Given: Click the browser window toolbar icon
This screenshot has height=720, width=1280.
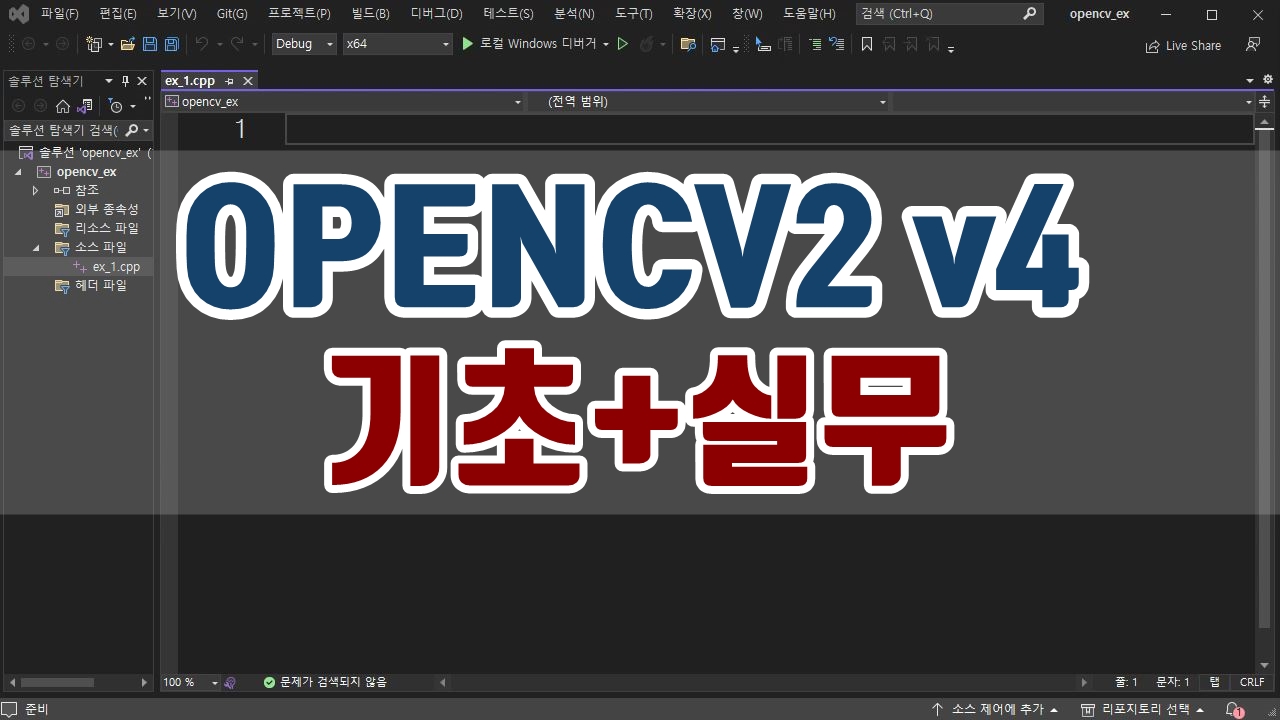Looking at the screenshot, I should [x=718, y=44].
